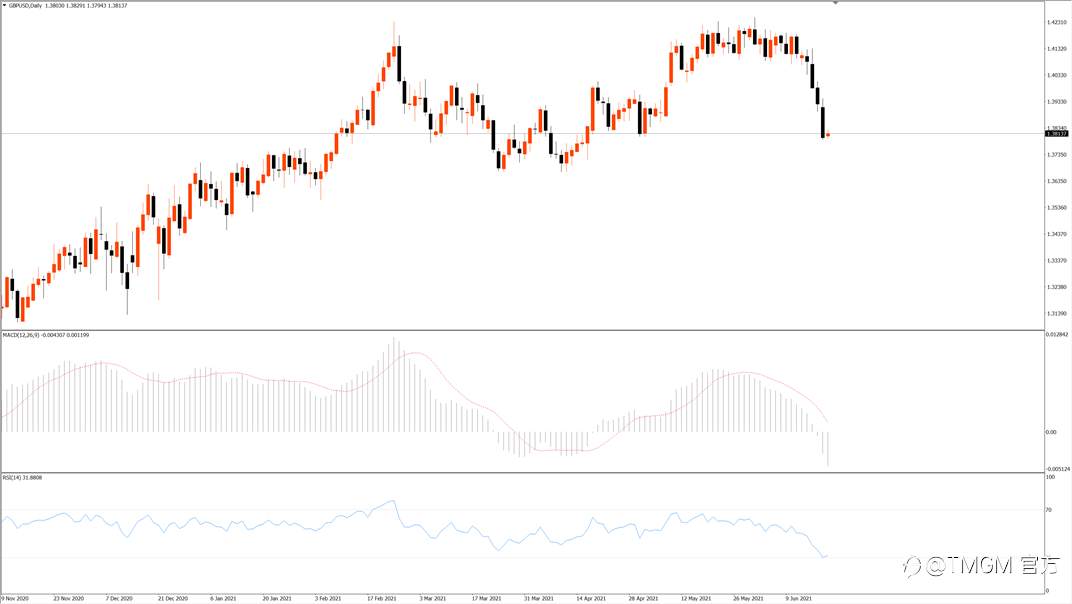1072x604 pixels.
Task: Click the 28 Apr 2021 date label
Action: point(643,599)
